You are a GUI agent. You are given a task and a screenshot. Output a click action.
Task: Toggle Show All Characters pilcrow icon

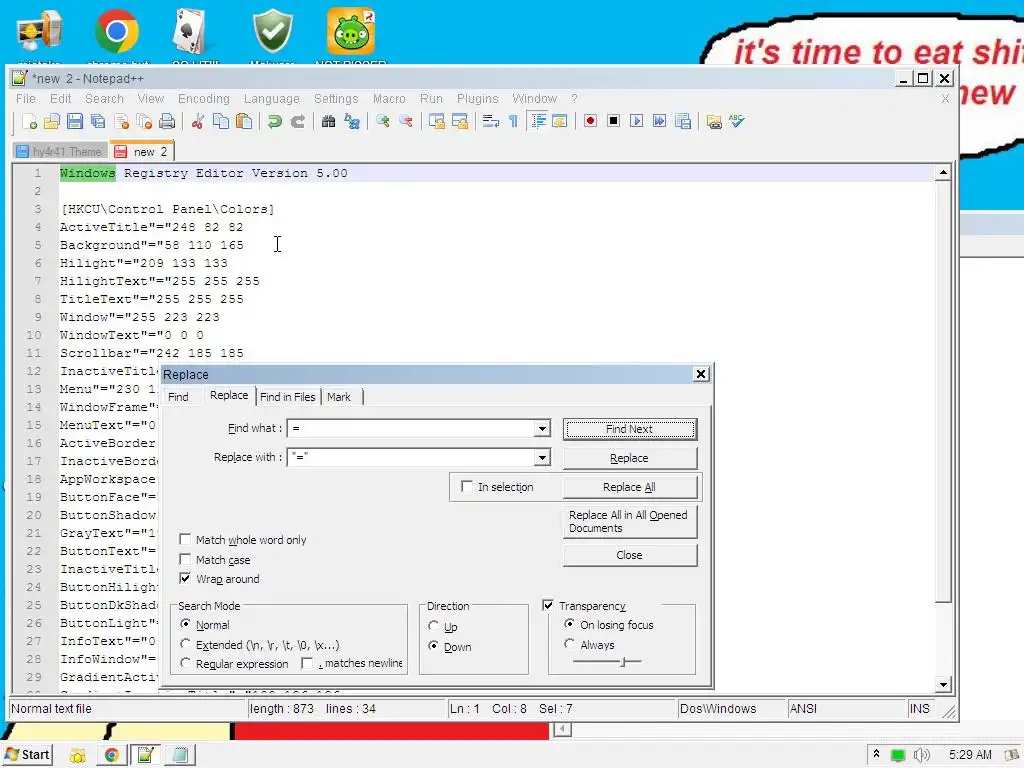(513, 121)
